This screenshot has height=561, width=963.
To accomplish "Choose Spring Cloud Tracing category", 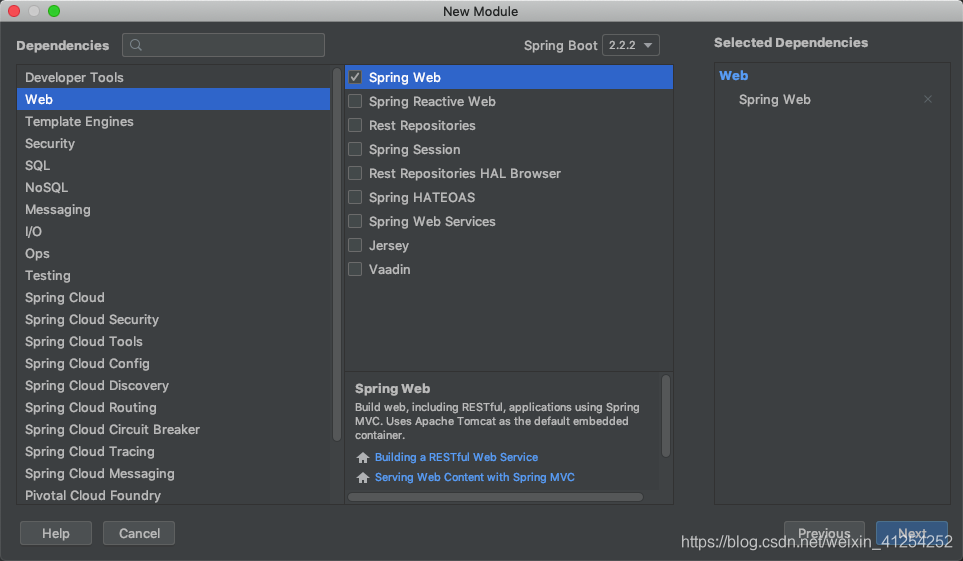I will [174, 452].
